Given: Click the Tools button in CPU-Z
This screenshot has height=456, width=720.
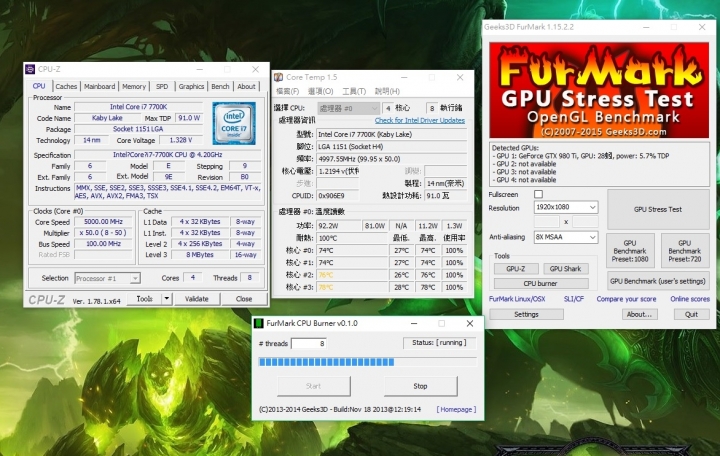Looking at the screenshot, I should 144,298.
